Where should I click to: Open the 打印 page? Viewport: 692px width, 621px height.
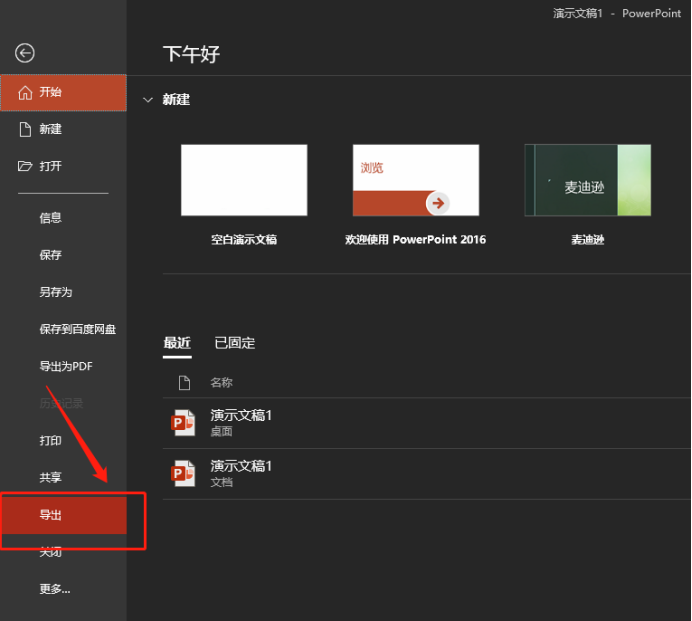click(50, 440)
